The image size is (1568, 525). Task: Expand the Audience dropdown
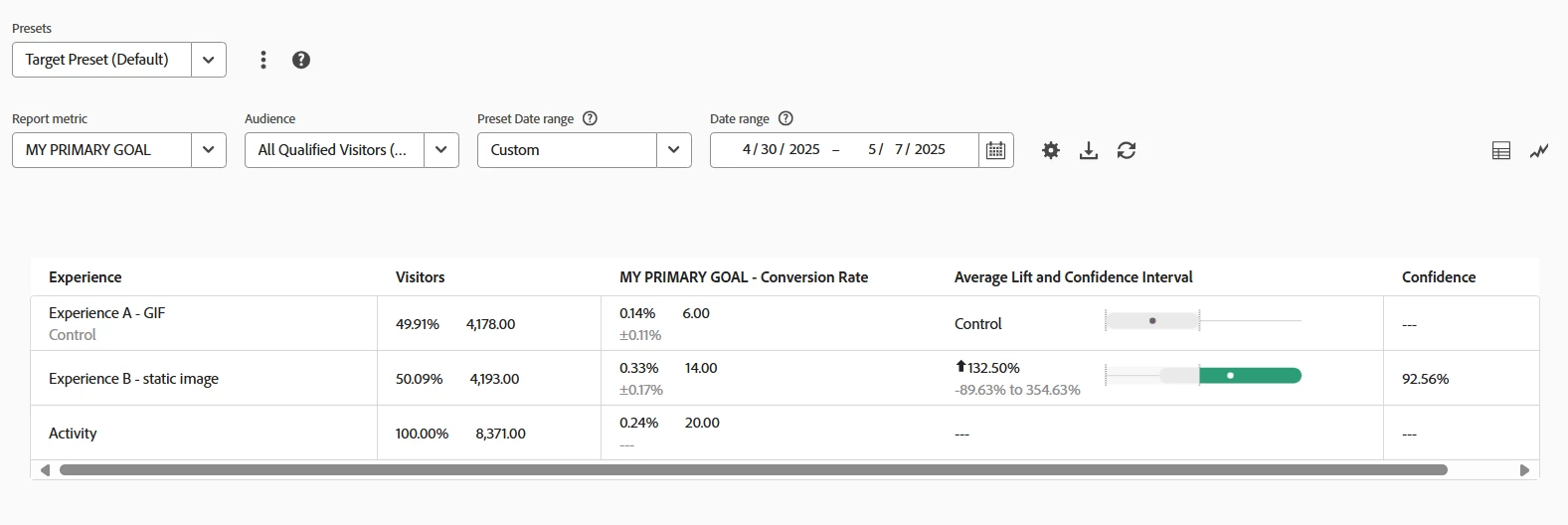(x=440, y=150)
